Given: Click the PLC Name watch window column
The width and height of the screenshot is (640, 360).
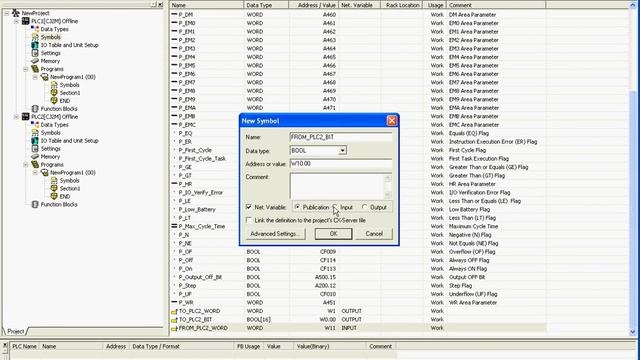Looking at the screenshot, I should (x=24, y=346).
